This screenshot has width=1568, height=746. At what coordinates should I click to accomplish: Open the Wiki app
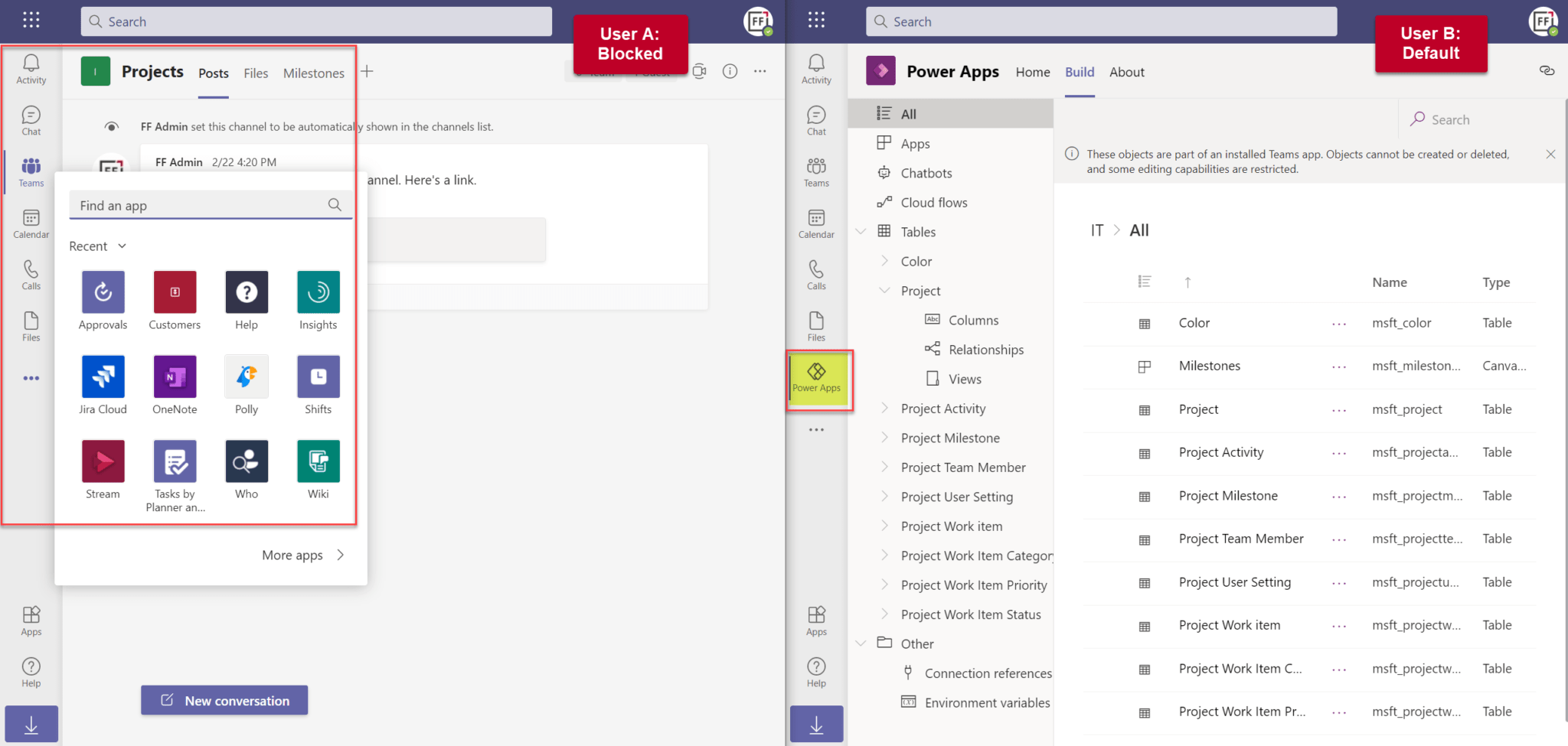(318, 461)
